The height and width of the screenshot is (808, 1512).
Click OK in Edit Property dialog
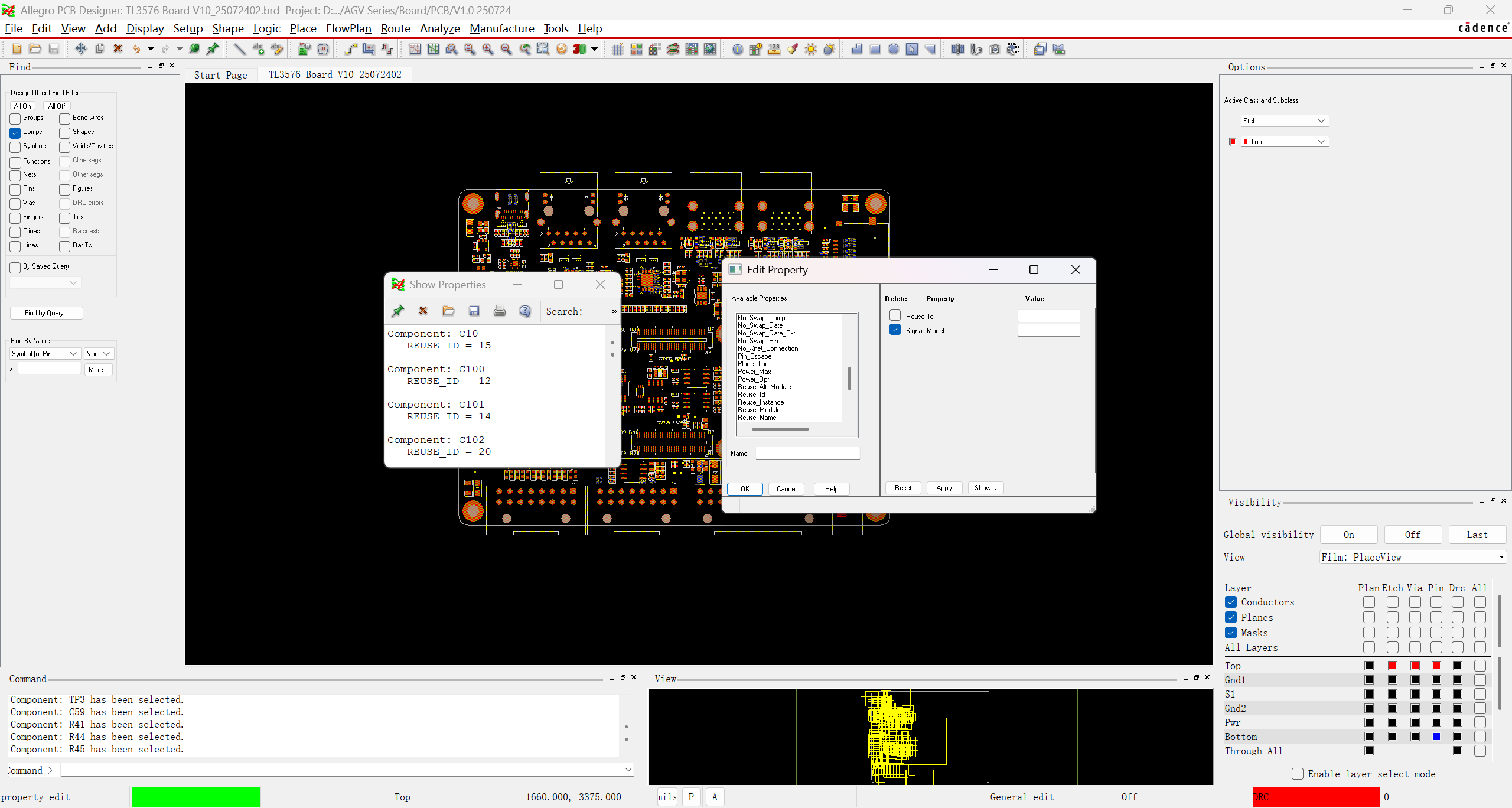(x=745, y=489)
